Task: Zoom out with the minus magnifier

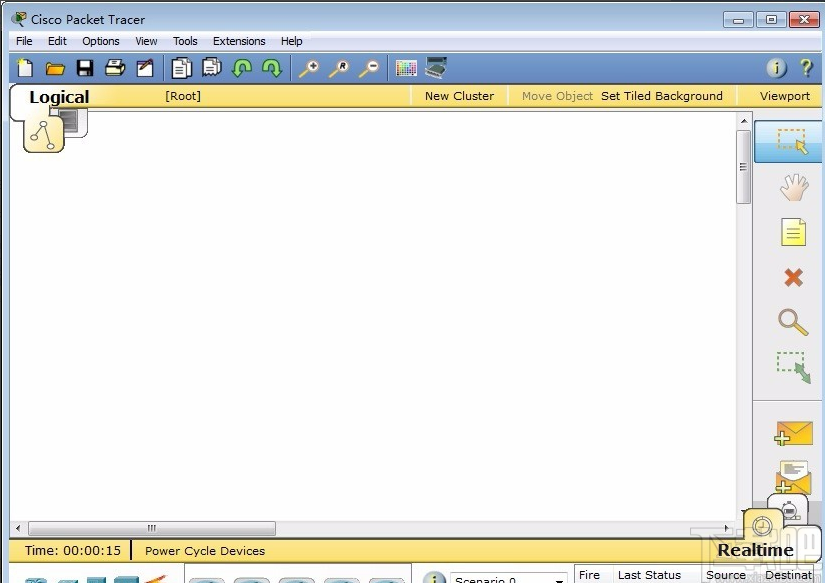Action: tap(369, 68)
